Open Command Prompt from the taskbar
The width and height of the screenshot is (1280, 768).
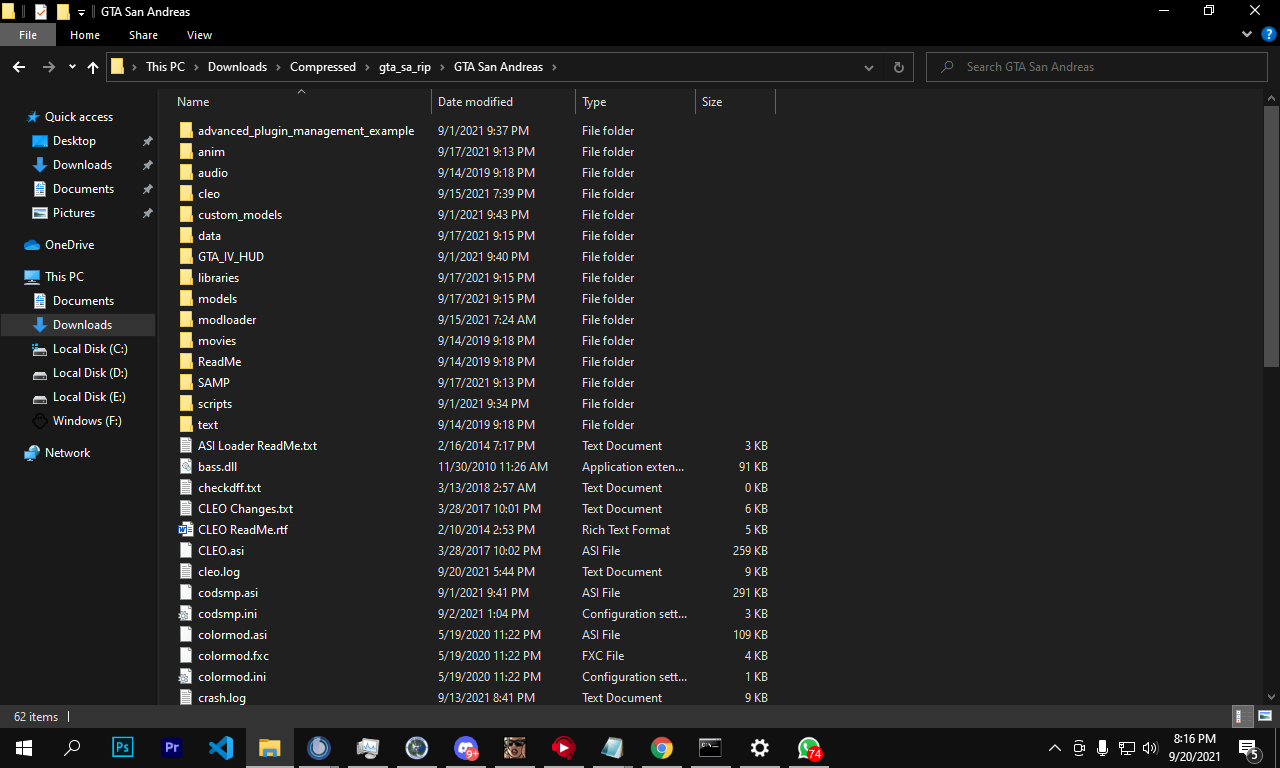[710, 748]
